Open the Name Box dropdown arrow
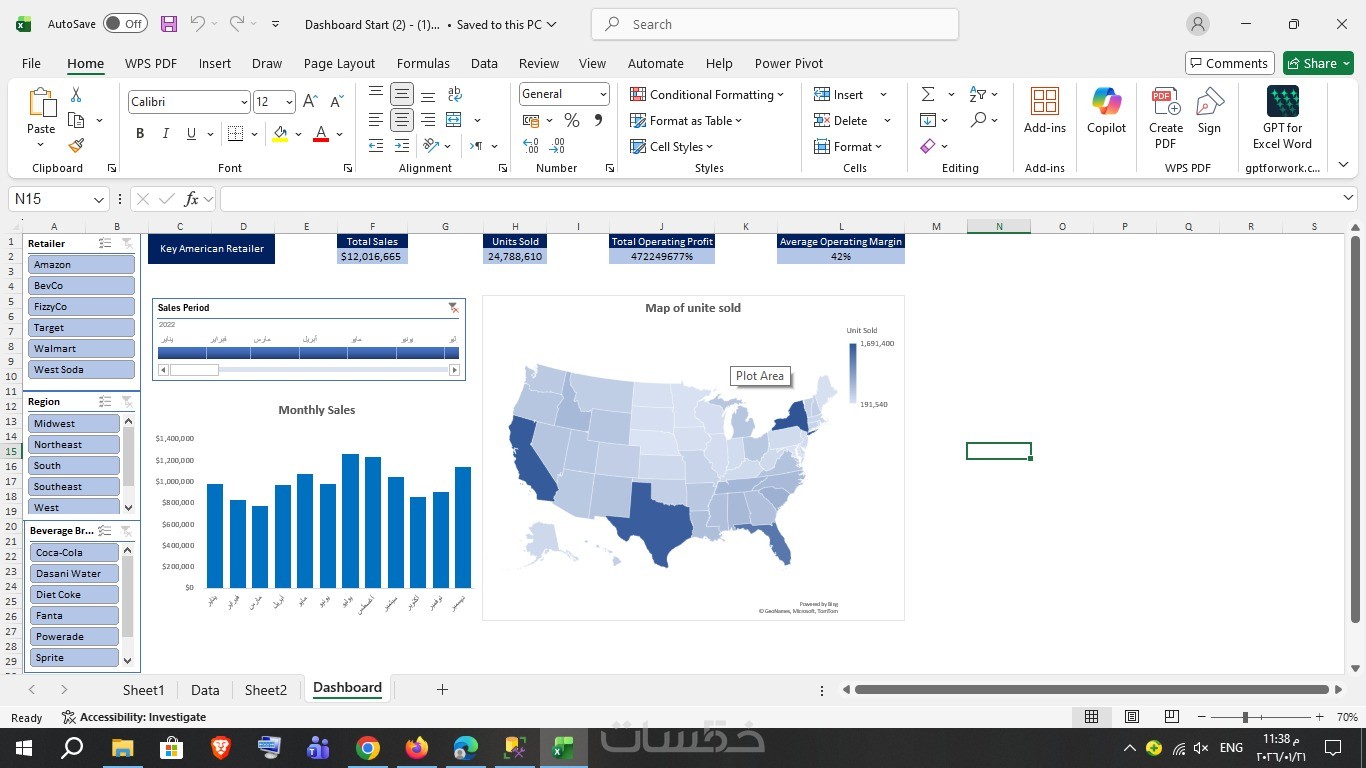This screenshot has width=1366, height=768. pyautogui.click(x=98, y=199)
